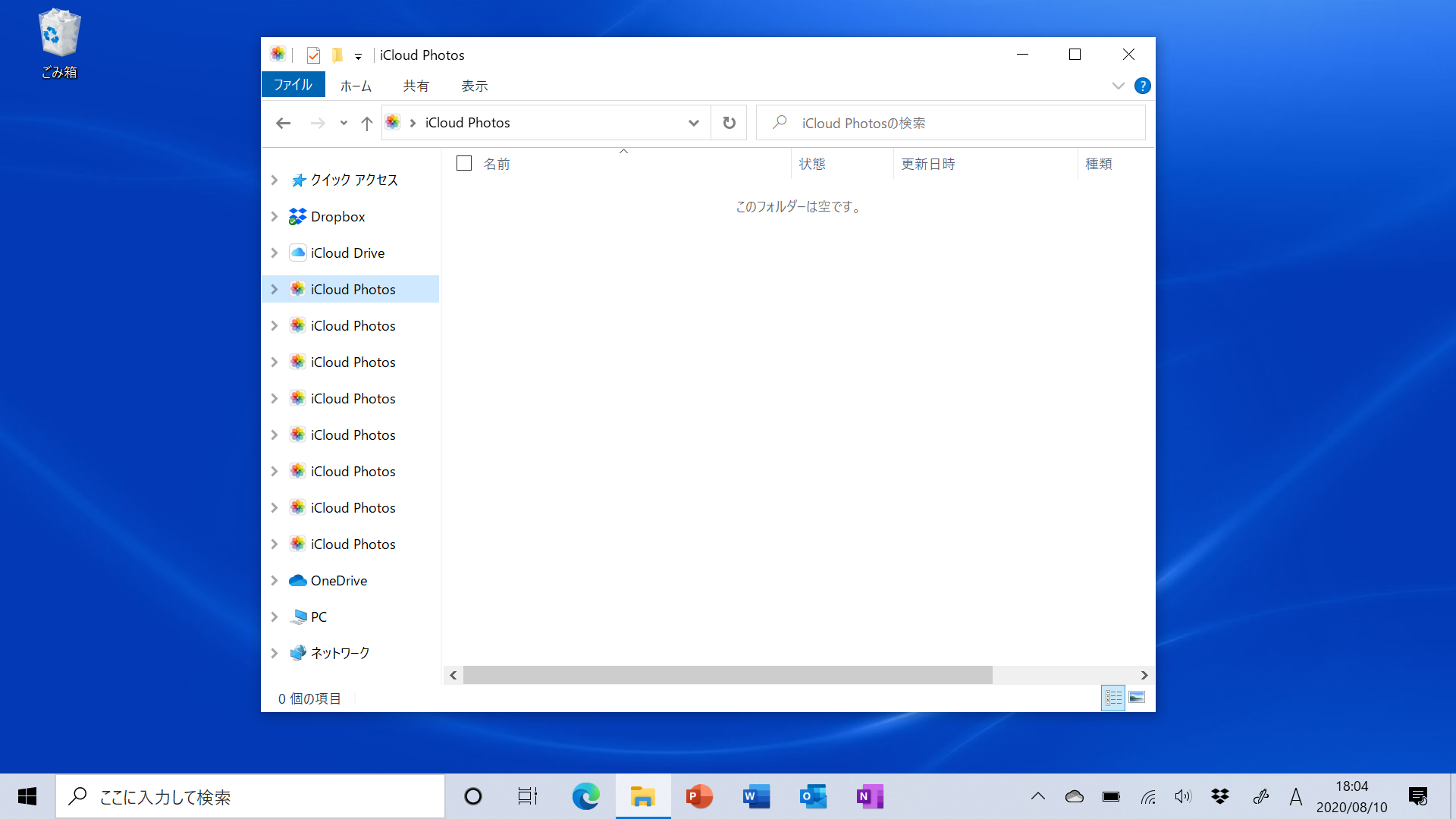
Task: Open Task View from the taskbar
Action: coord(528,796)
